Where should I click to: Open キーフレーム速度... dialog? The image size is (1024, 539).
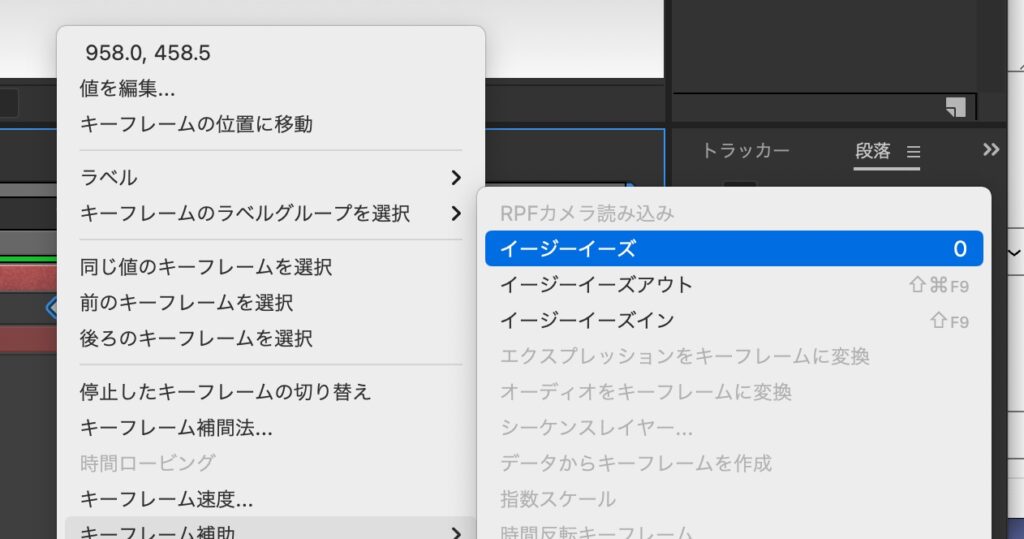(x=166, y=498)
